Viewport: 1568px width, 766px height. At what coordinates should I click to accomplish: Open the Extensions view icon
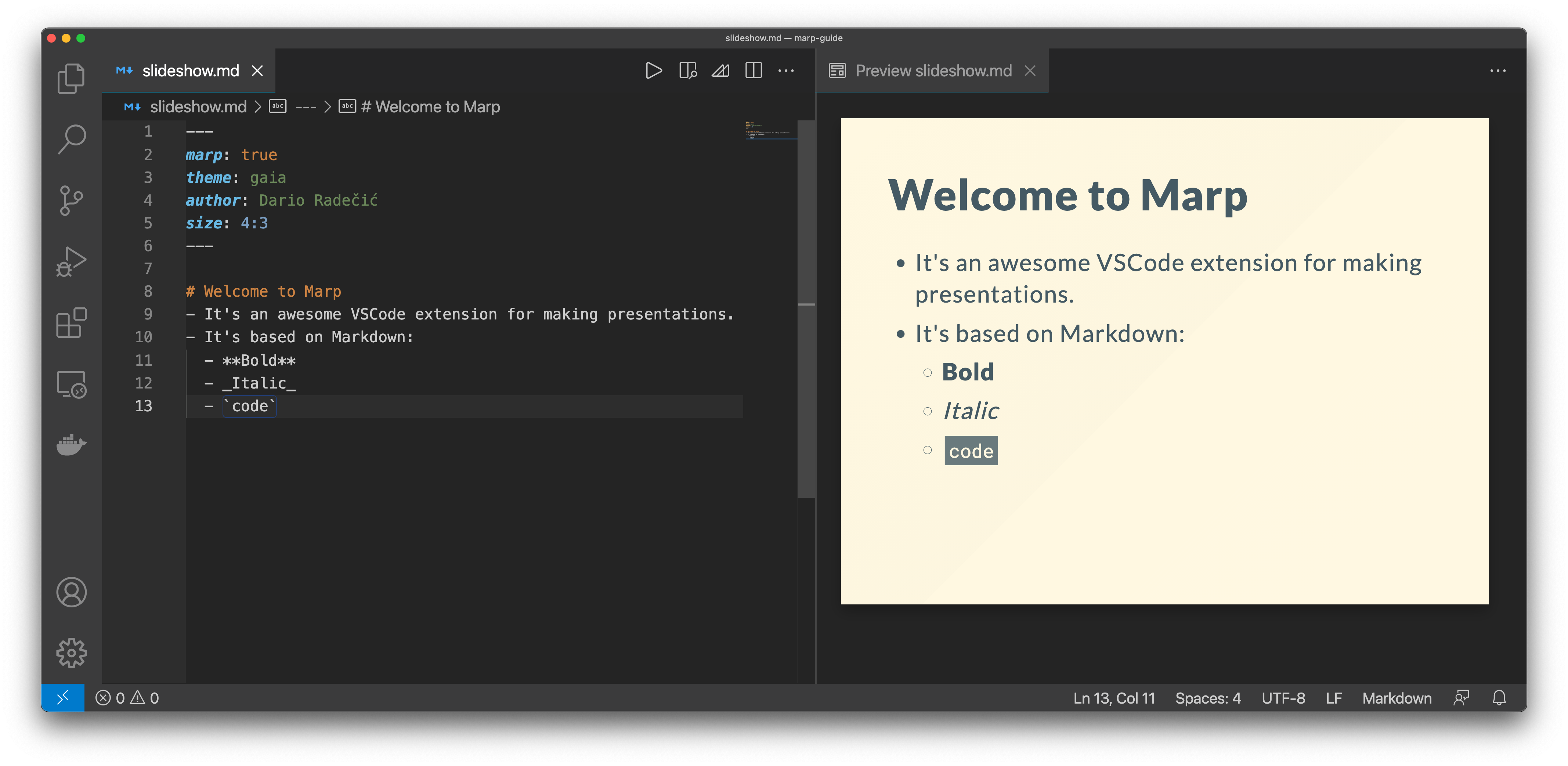point(71,323)
